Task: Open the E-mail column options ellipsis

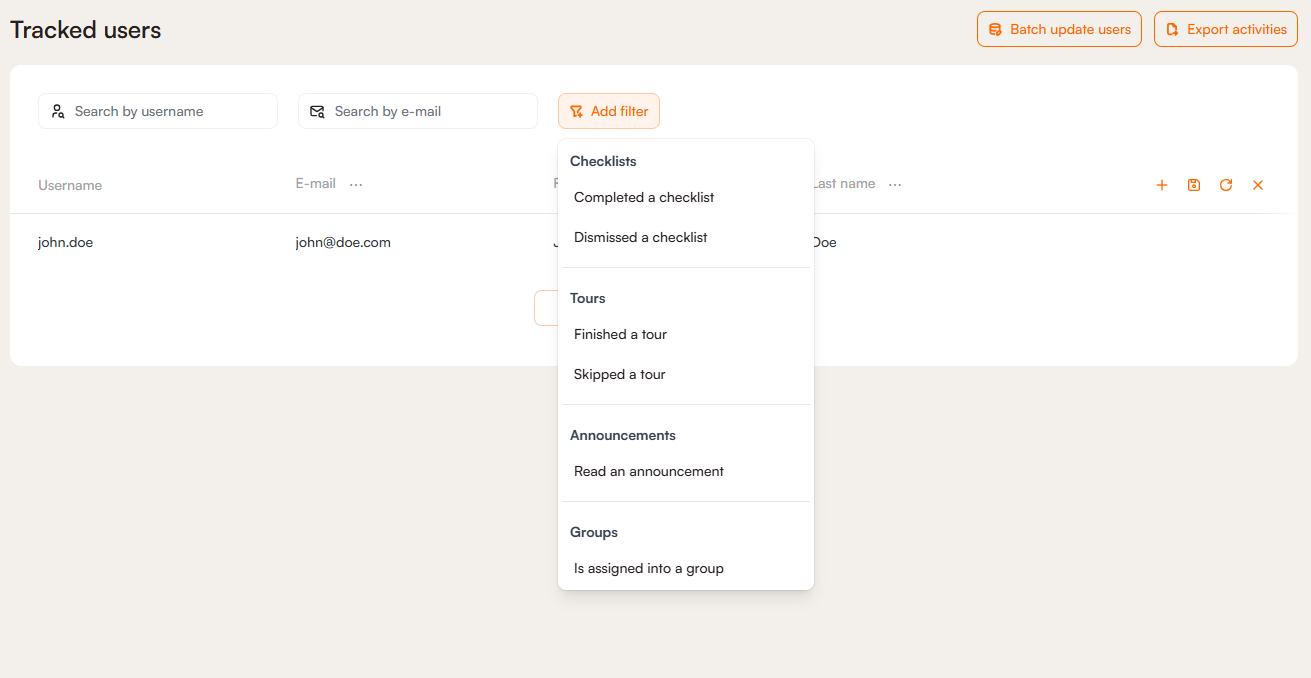Action: pos(356,184)
